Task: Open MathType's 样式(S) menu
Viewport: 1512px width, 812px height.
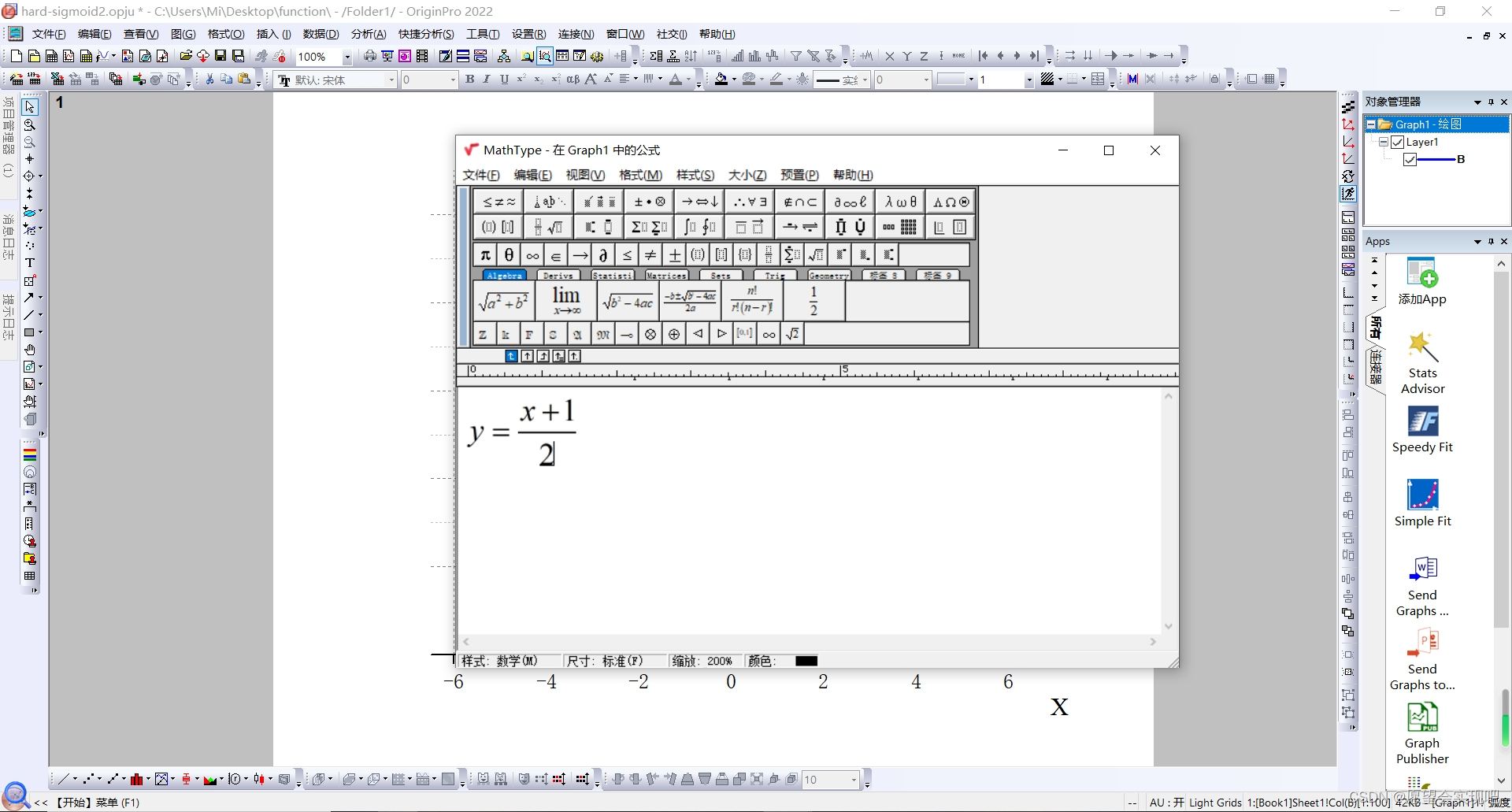Action: (x=695, y=175)
